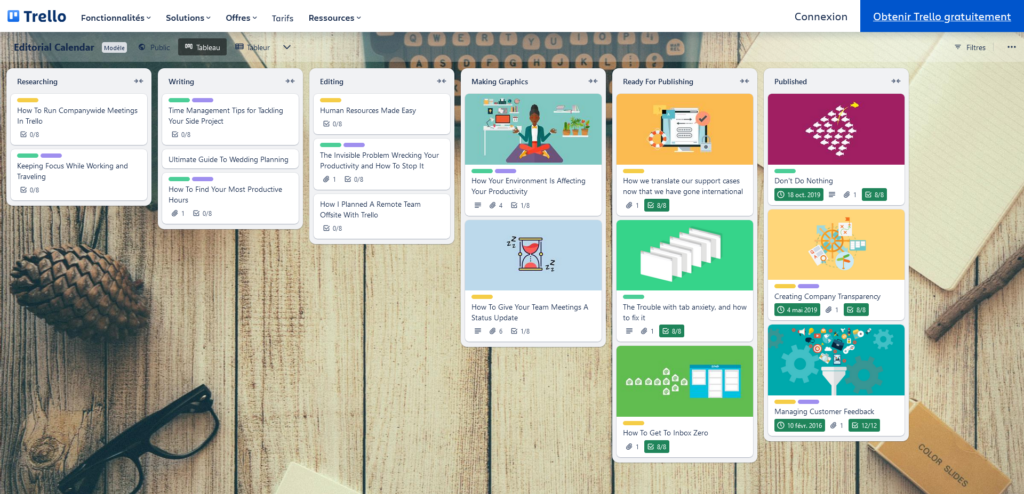
Task: Click green label on Don't Do Nothing card
Action: pyautogui.click(x=785, y=171)
